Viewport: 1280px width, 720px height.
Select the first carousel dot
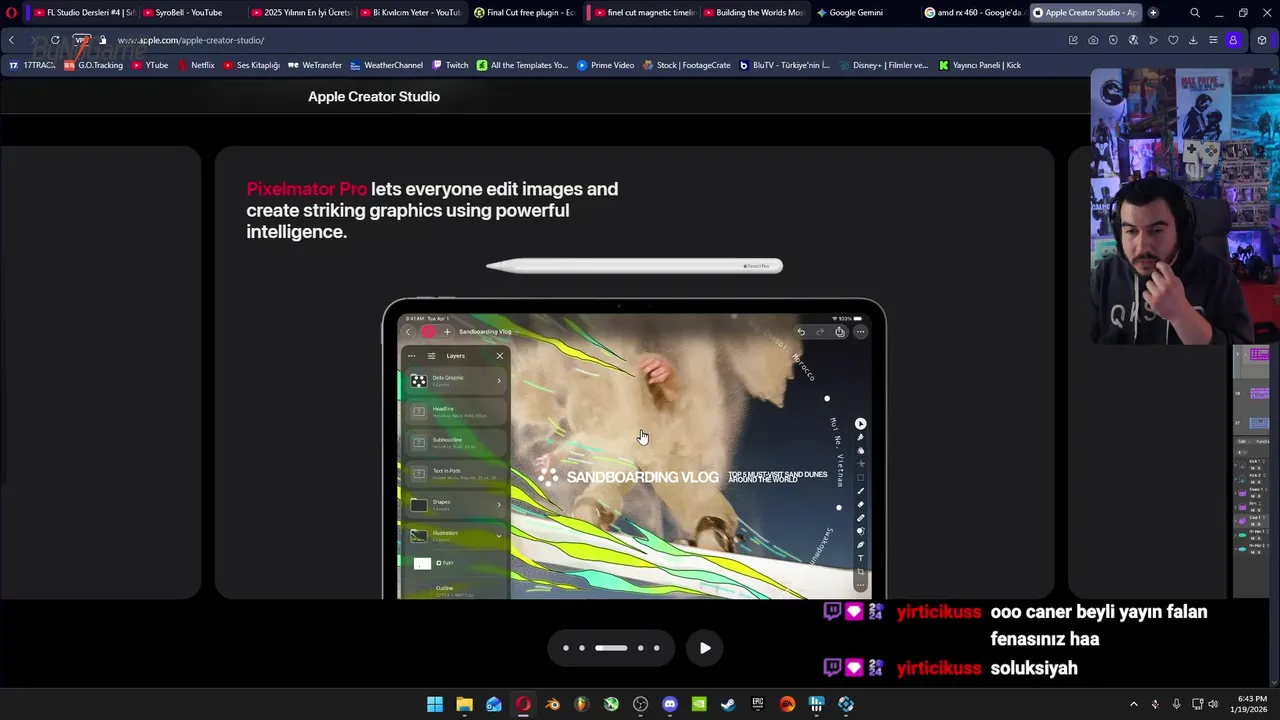click(x=566, y=648)
